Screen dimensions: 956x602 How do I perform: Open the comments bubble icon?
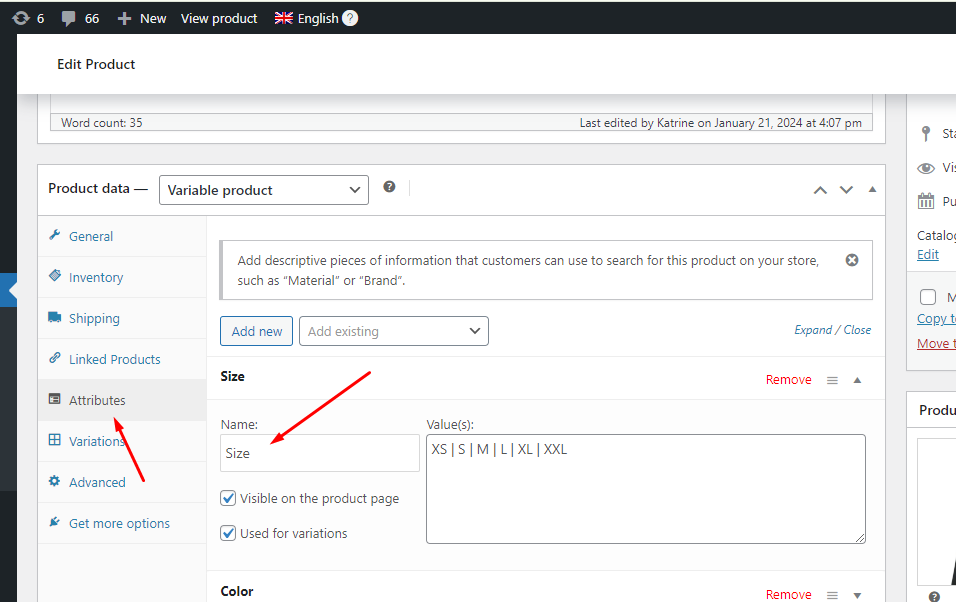(69, 18)
